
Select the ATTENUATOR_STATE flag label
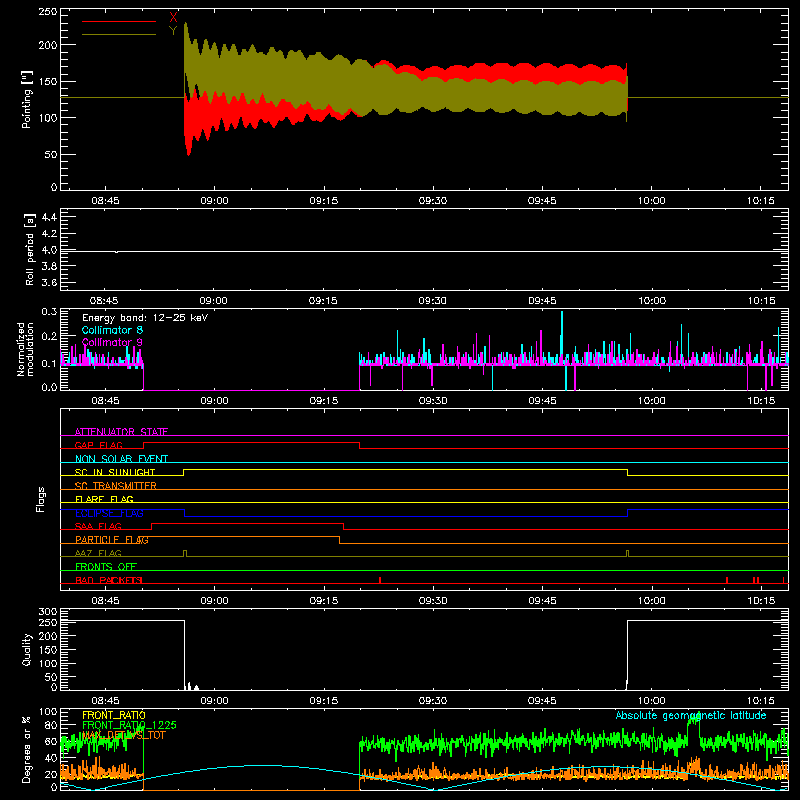[x=121, y=432]
